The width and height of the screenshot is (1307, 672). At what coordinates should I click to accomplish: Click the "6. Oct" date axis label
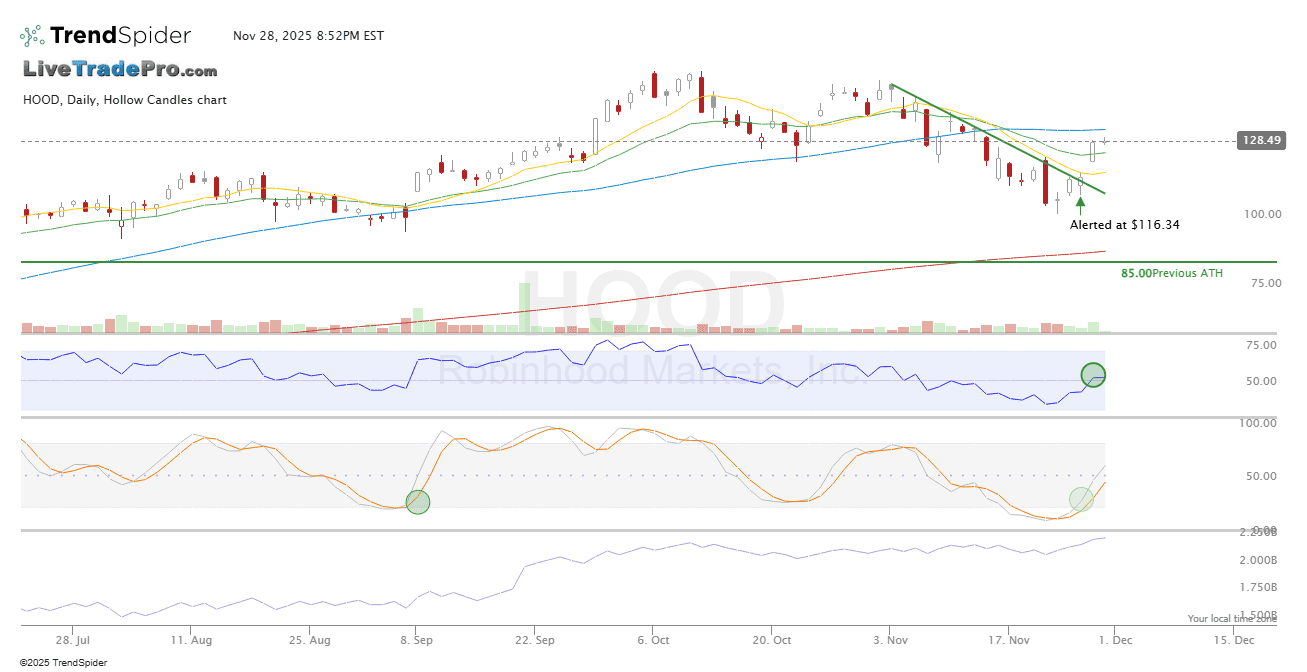pos(653,638)
